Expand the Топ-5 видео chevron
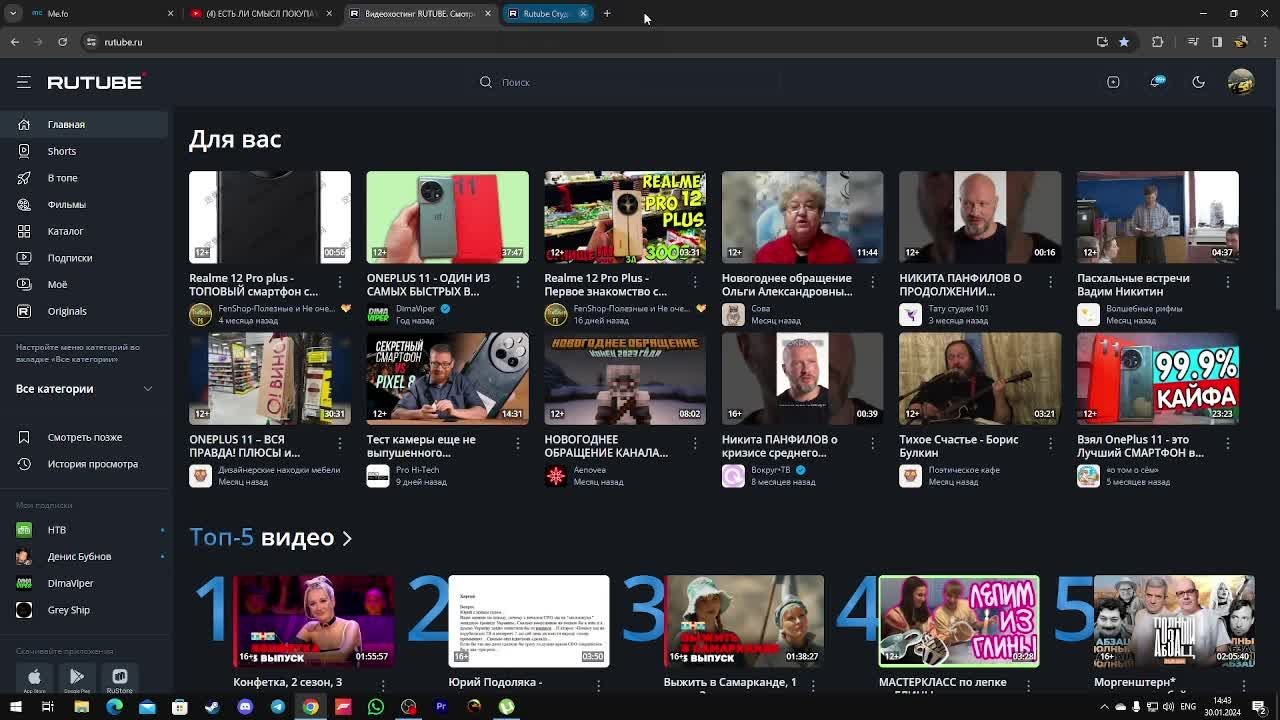 (347, 538)
